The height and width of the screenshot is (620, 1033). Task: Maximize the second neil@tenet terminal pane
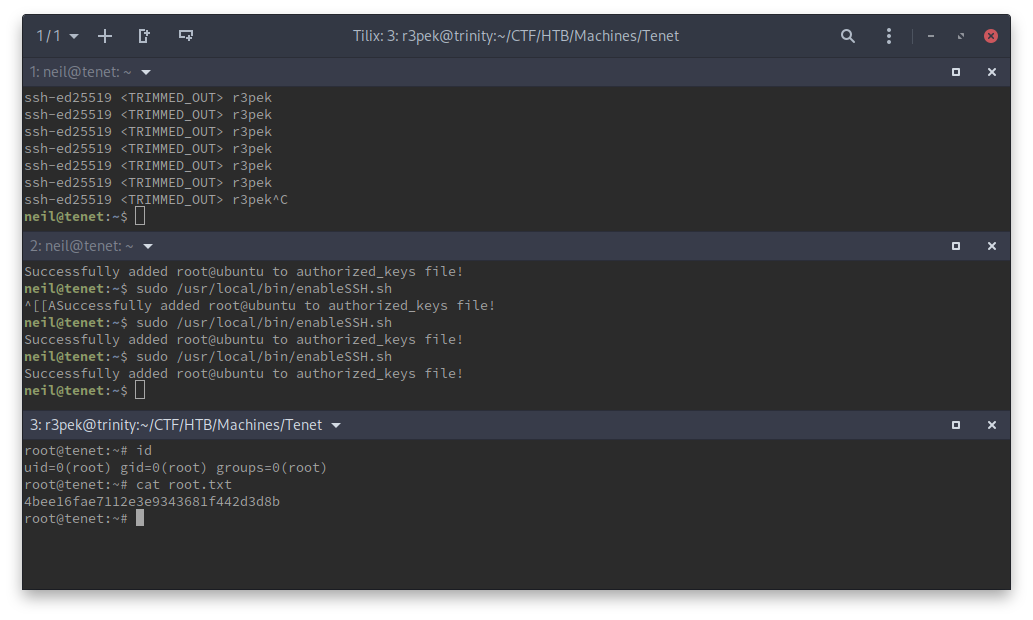point(956,246)
